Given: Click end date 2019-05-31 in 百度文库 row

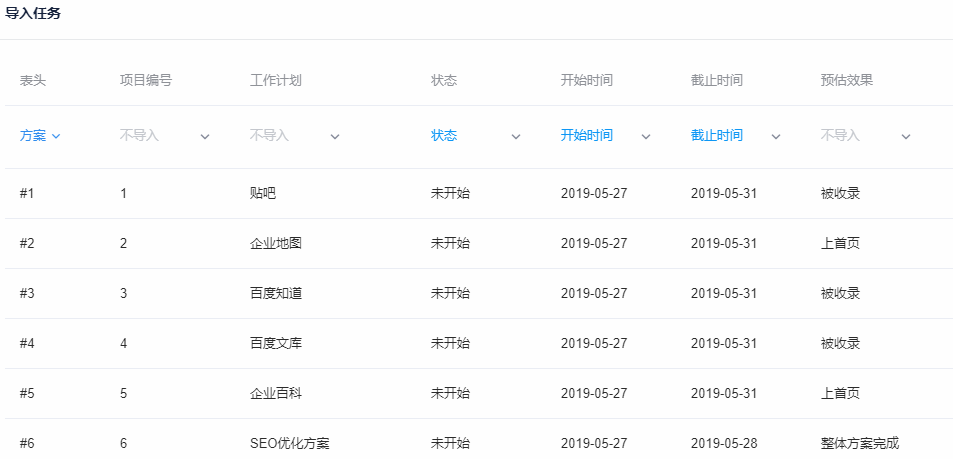Looking at the screenshot, I should tap(724, 343).
